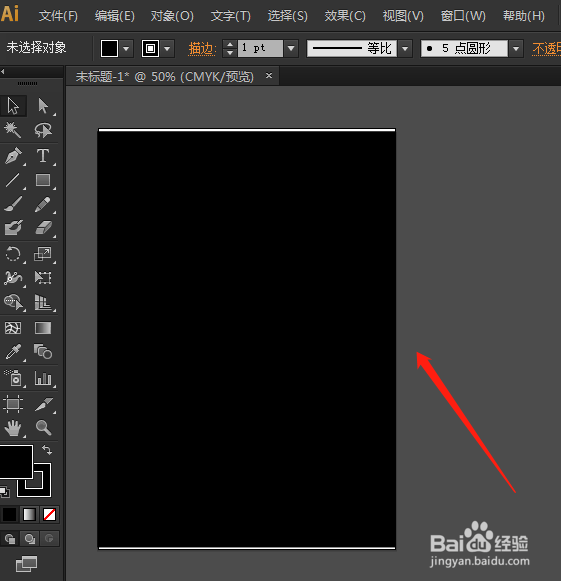Enable Draw Normal mode

[10, 538]
